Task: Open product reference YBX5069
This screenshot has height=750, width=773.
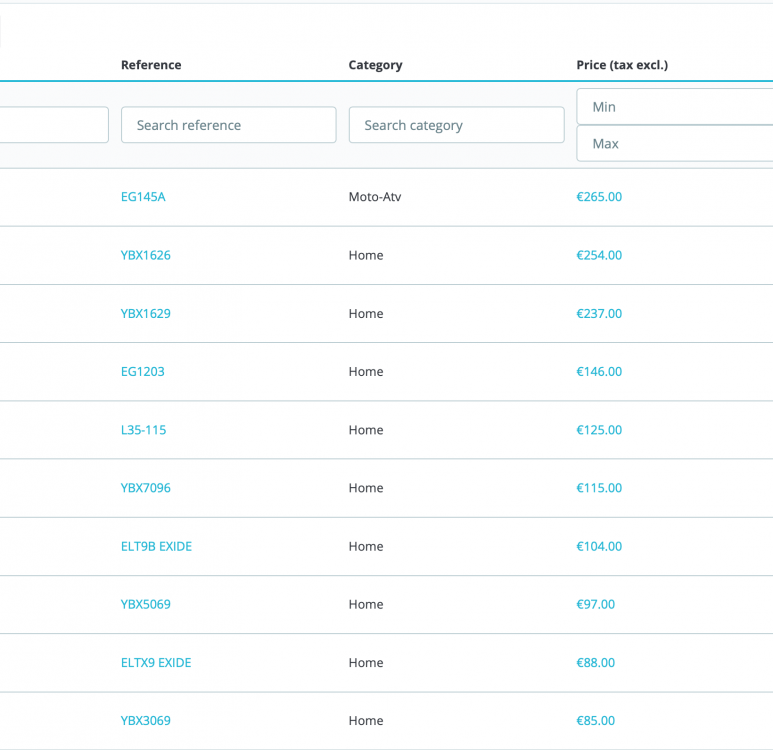Action: click(x=146, y=604)
